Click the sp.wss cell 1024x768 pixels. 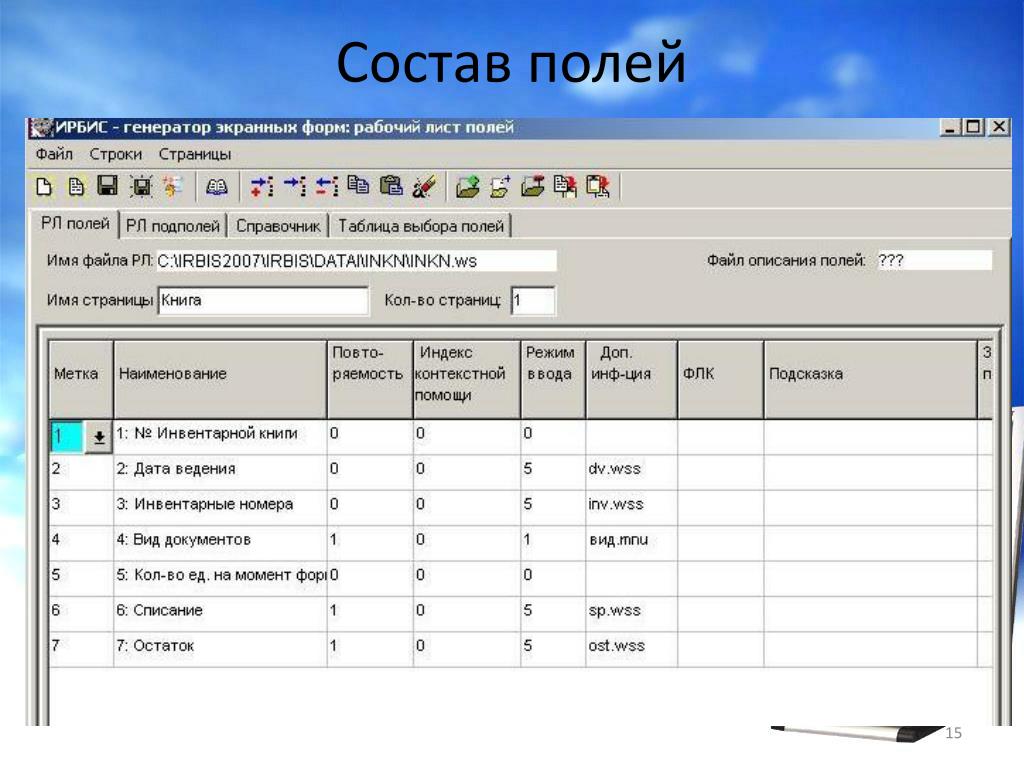[631, 613]
